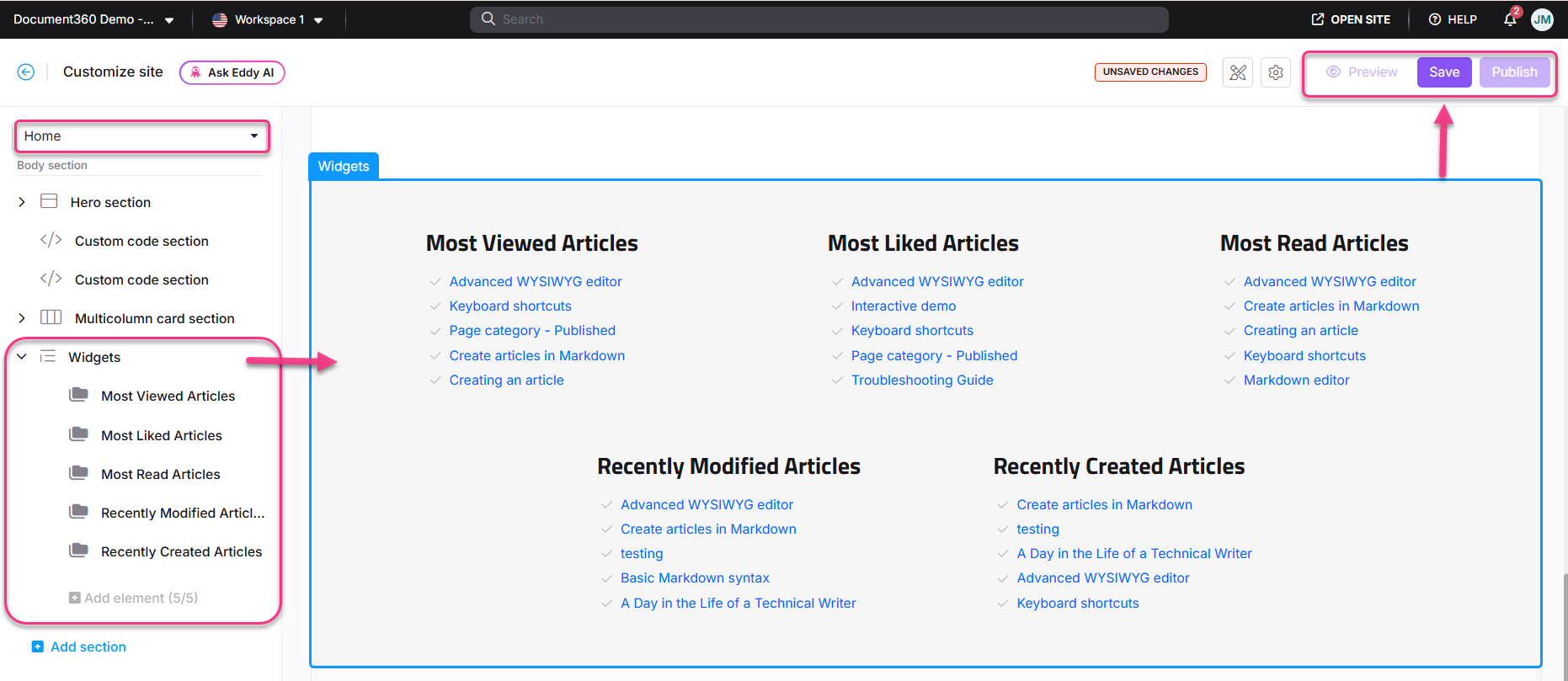Click the Recently Modified Articles heading
This screenshot has width=1568, height=681.
728,466
